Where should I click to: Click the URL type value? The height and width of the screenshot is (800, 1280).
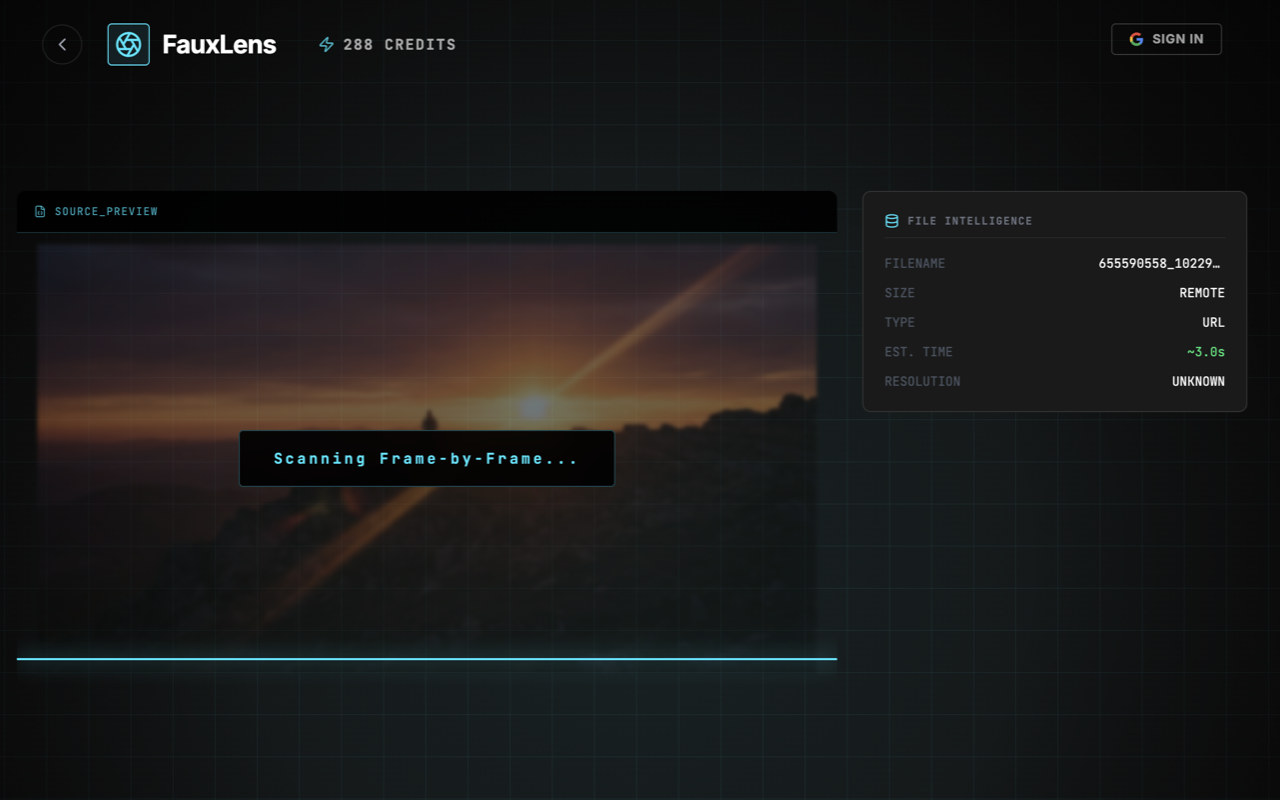tap(1213, 323)
